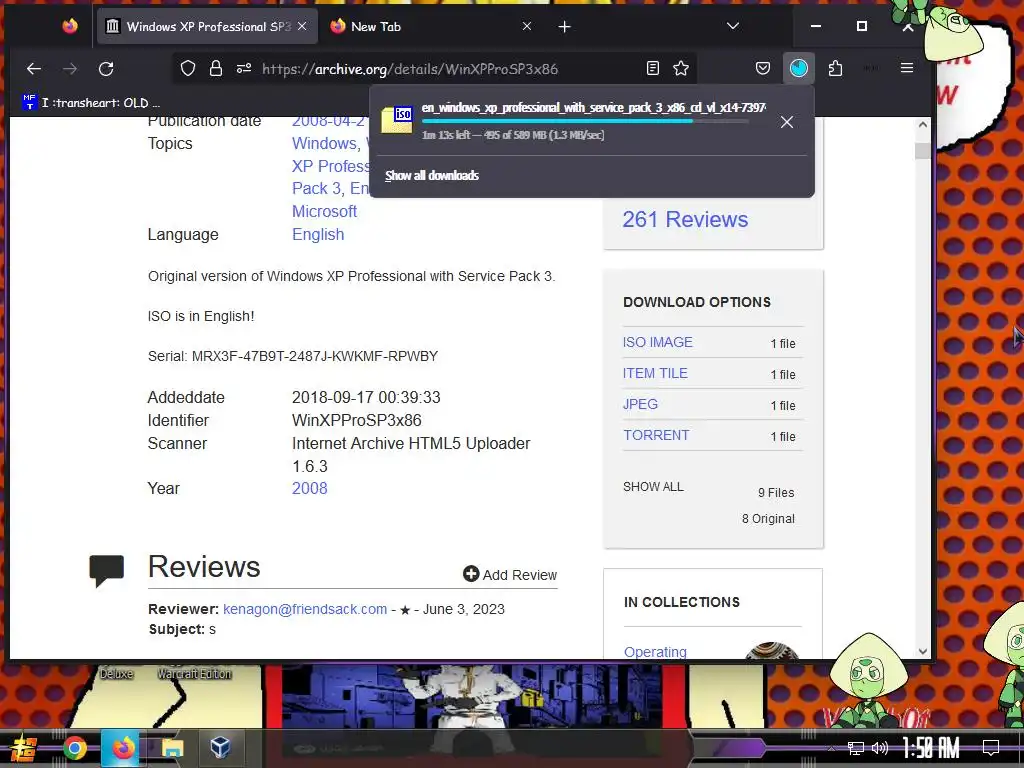Screen dimensions: 1024x768
Task: Click reviewer kenagon@friendsack.com link
Action: pyautogui.click(x=305, y=609)
